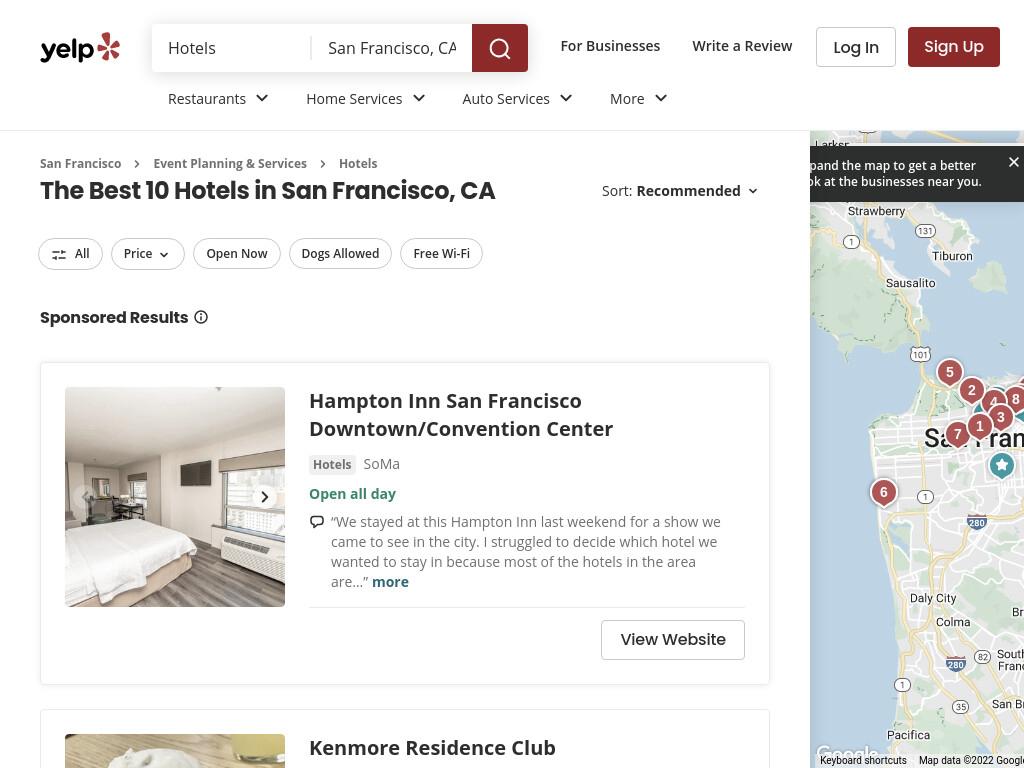Click the Hotels breadcrumb

tap(358, 163)
